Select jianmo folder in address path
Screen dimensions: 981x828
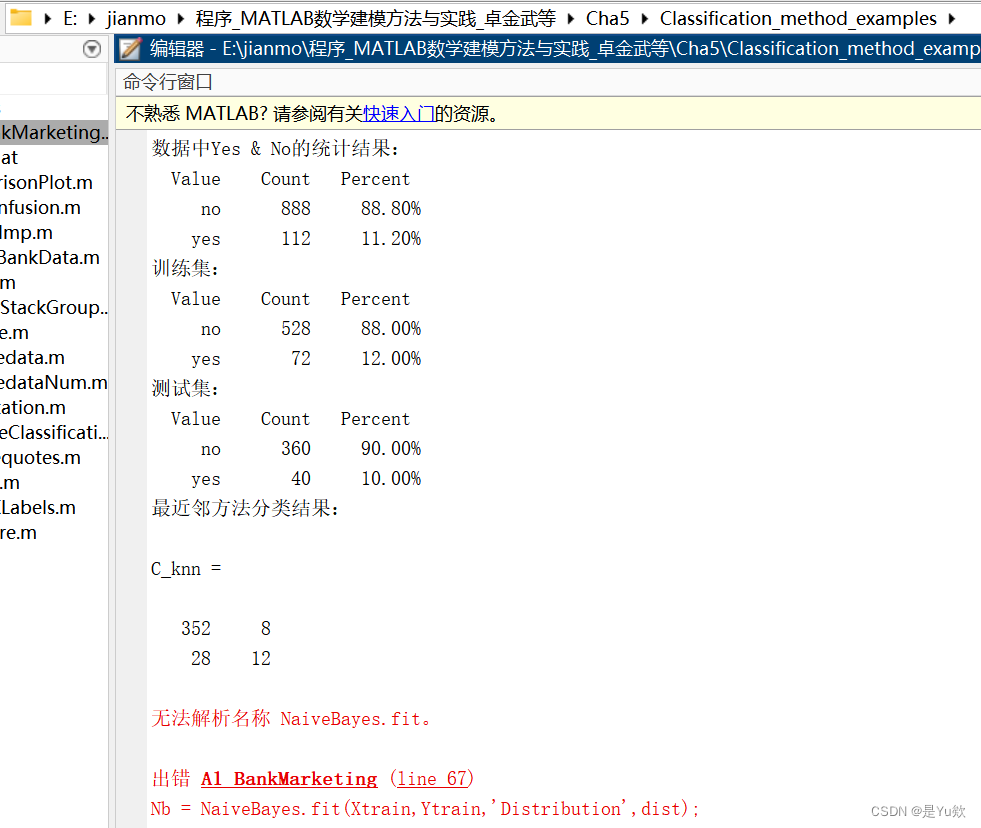point(136,19)
